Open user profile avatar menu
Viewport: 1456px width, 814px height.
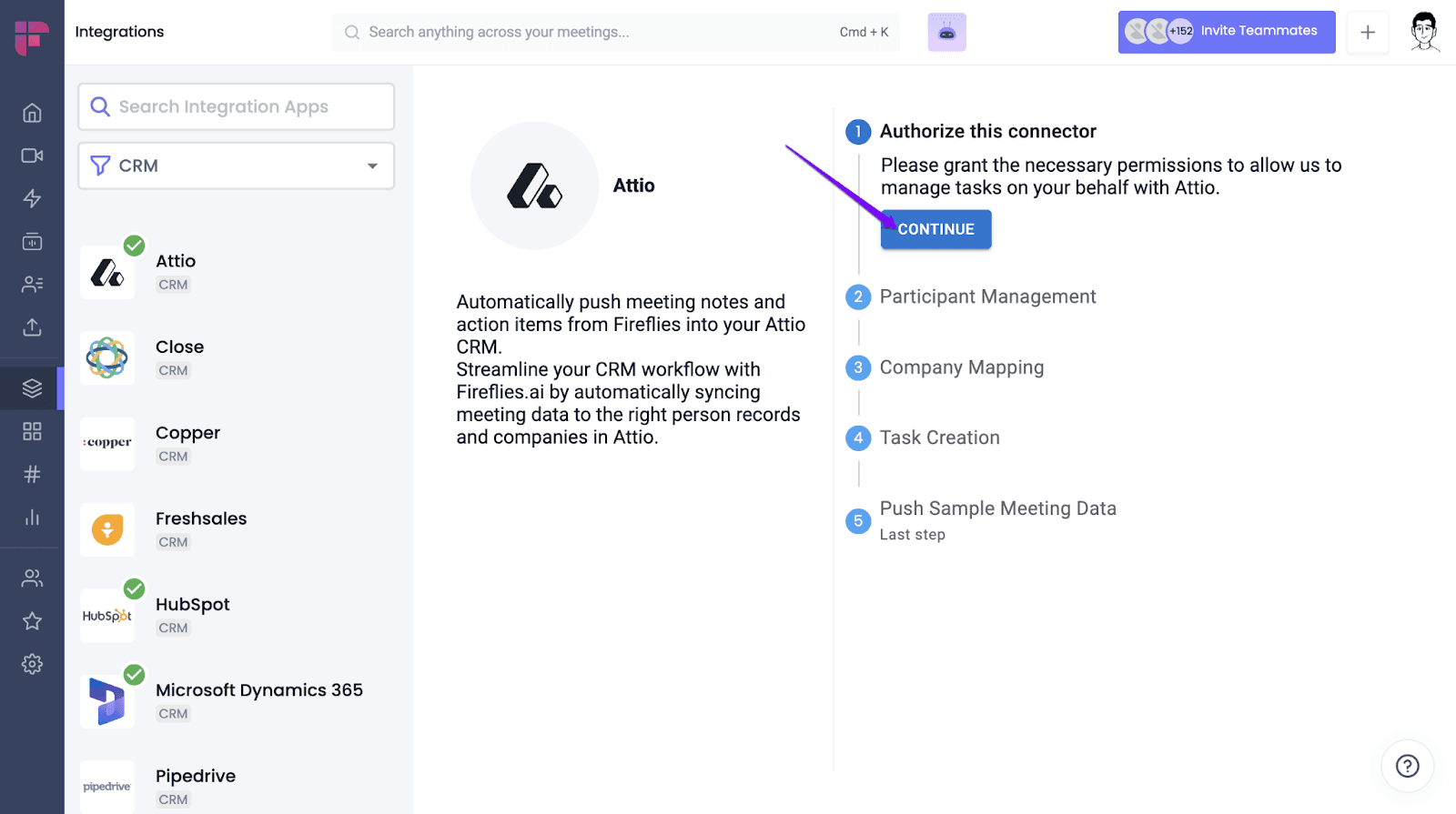(1424, 32)
